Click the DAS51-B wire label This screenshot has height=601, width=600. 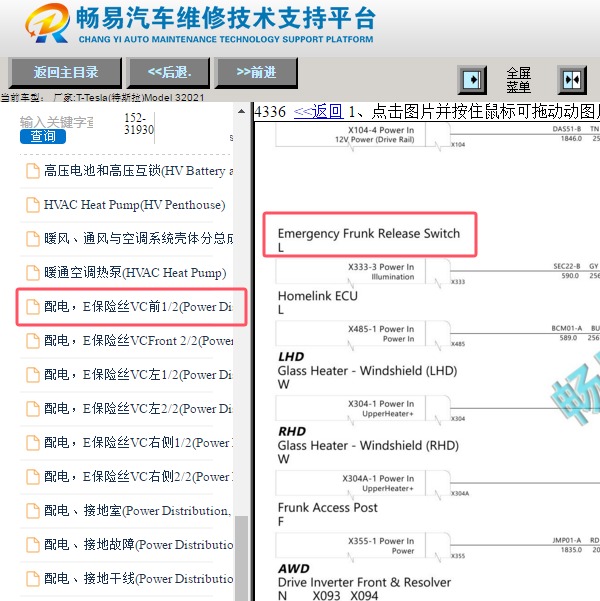pos(567,129)
